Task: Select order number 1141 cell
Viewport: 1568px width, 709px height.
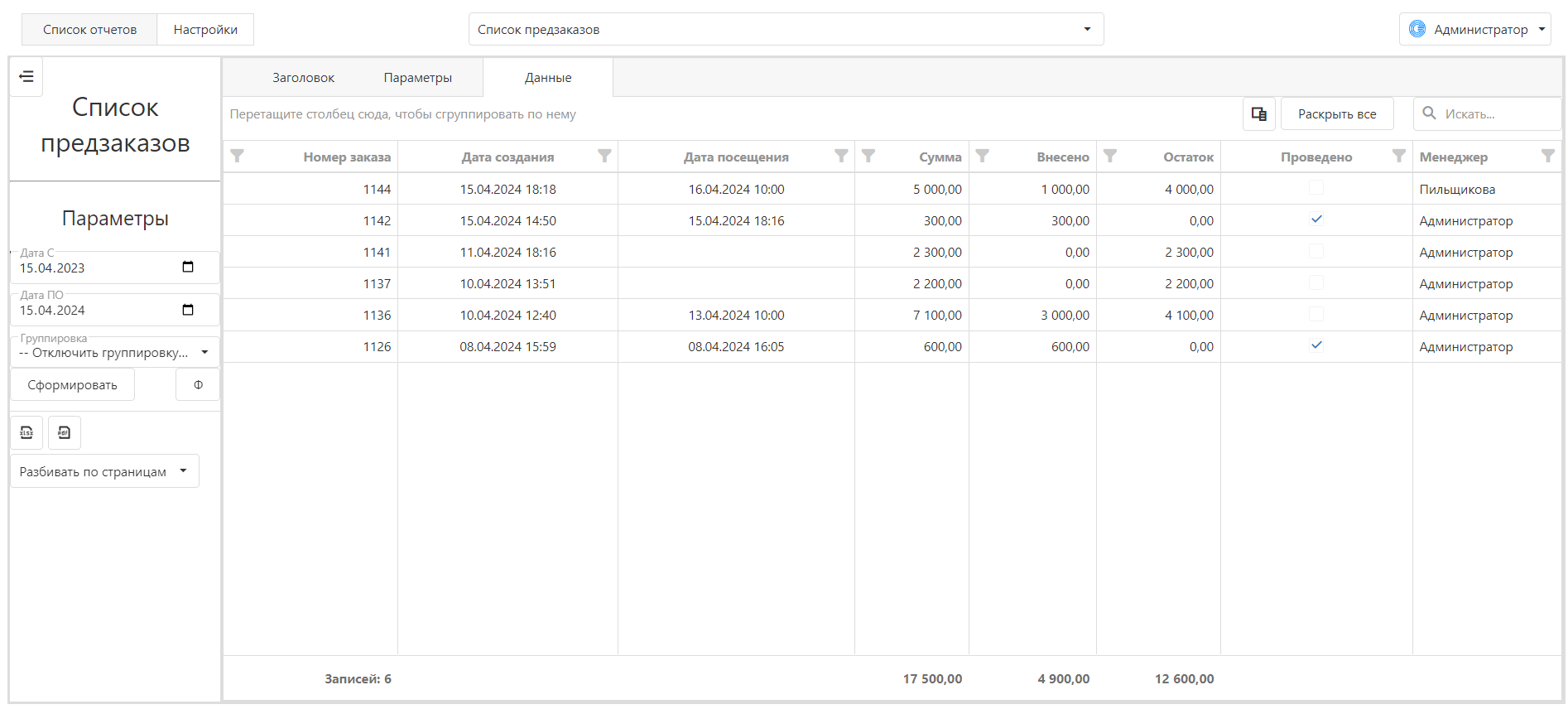Action: 310,252
